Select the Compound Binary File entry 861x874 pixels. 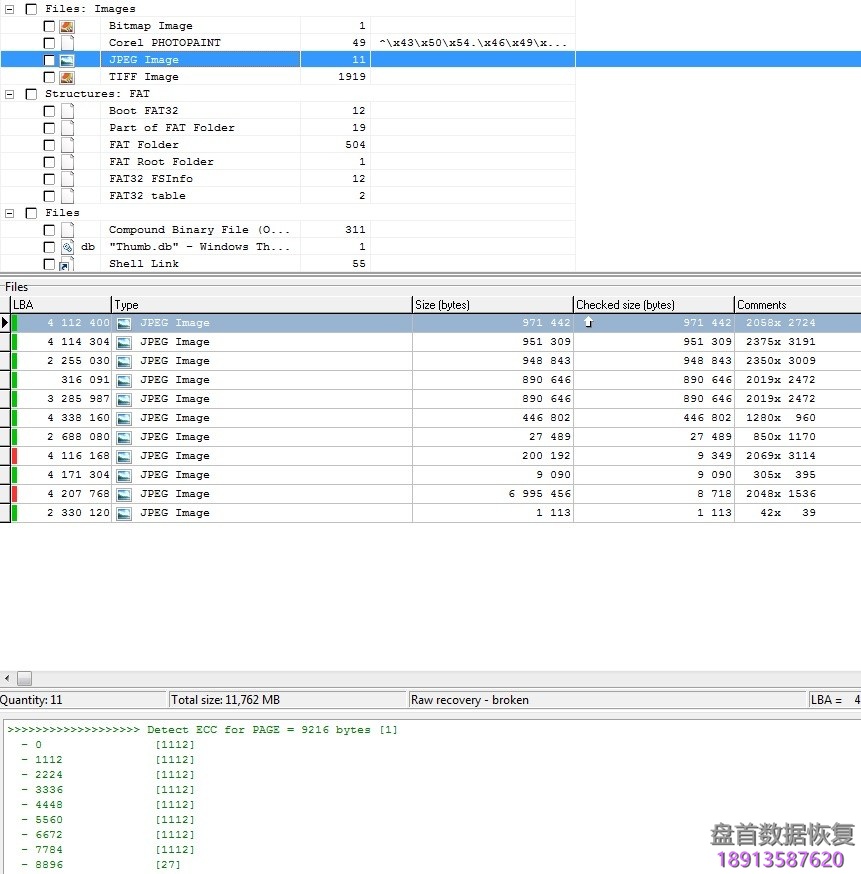(x=199, y=230)
